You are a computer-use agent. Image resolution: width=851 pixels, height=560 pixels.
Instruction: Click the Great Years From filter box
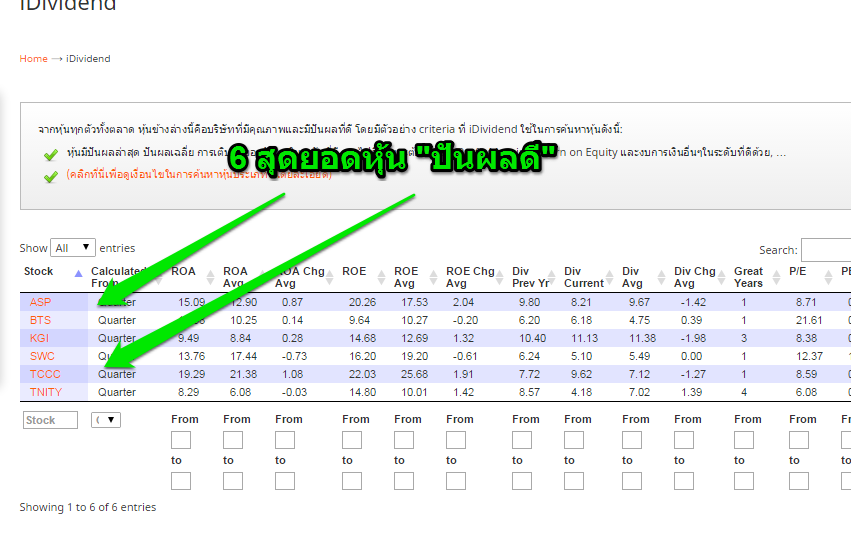pos(744,440)
